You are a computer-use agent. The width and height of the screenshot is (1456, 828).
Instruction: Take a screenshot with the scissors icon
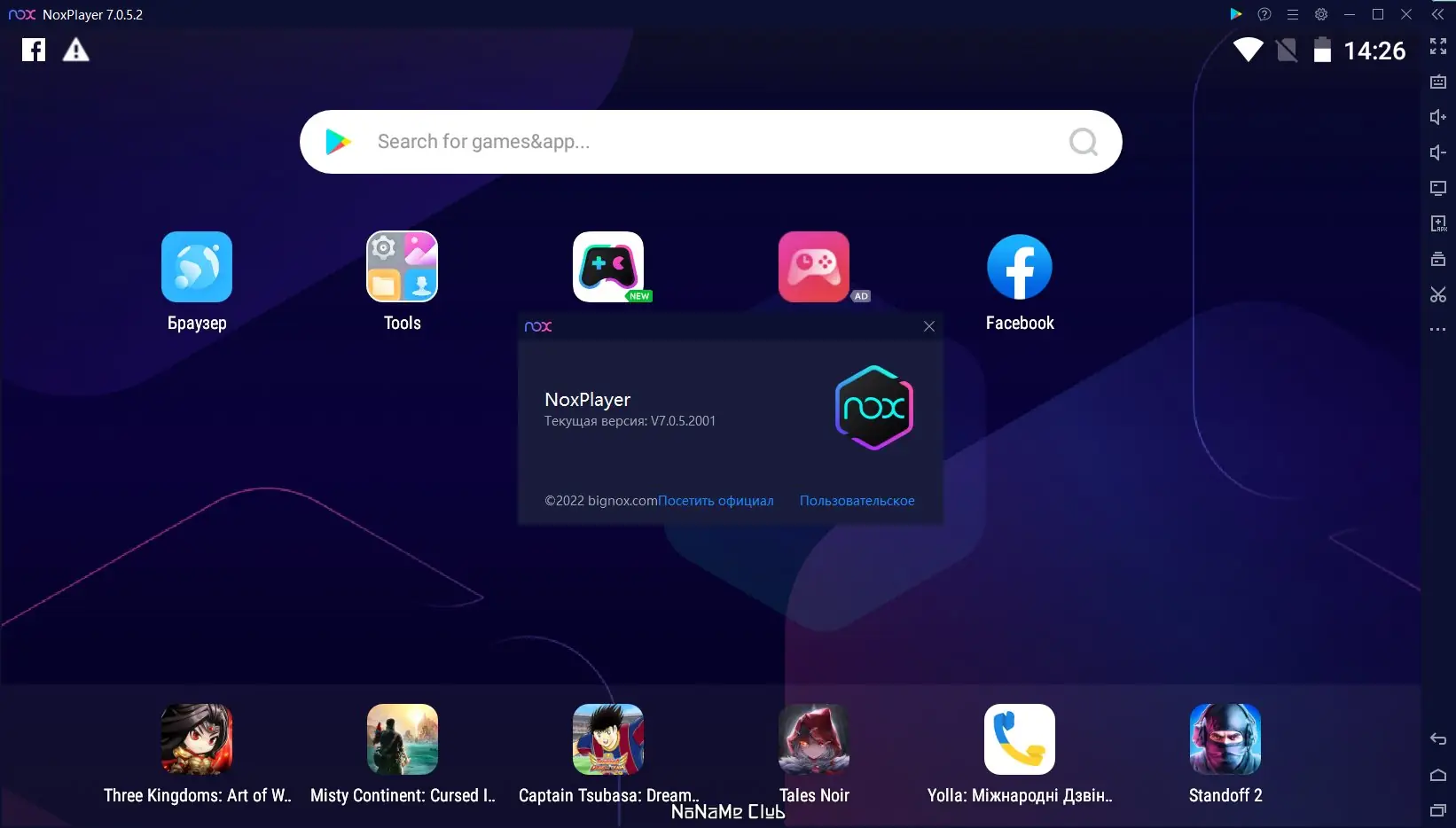1438,294
